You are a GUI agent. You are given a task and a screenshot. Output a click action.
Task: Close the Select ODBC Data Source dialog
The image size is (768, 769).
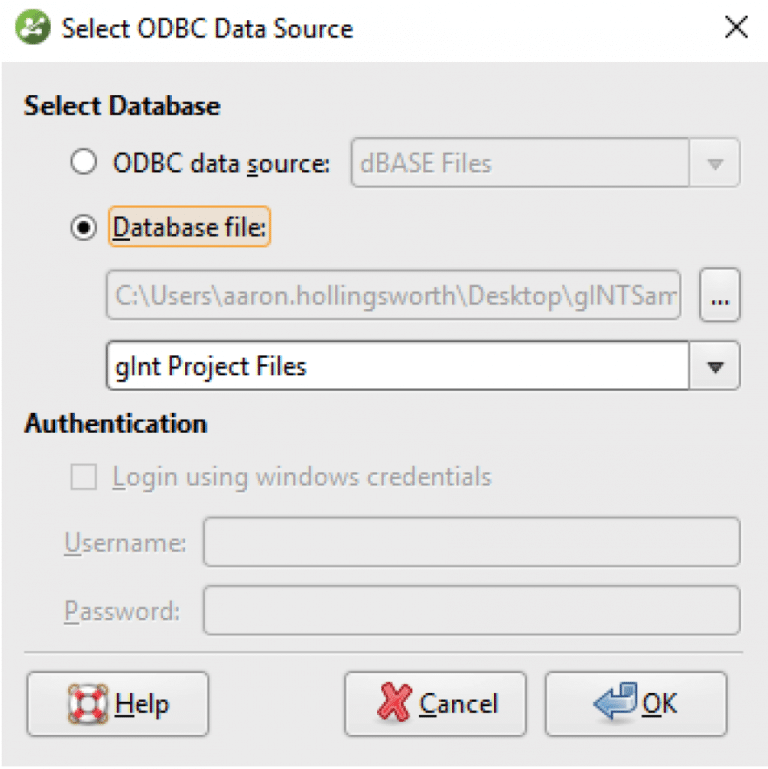coord(736,27)
